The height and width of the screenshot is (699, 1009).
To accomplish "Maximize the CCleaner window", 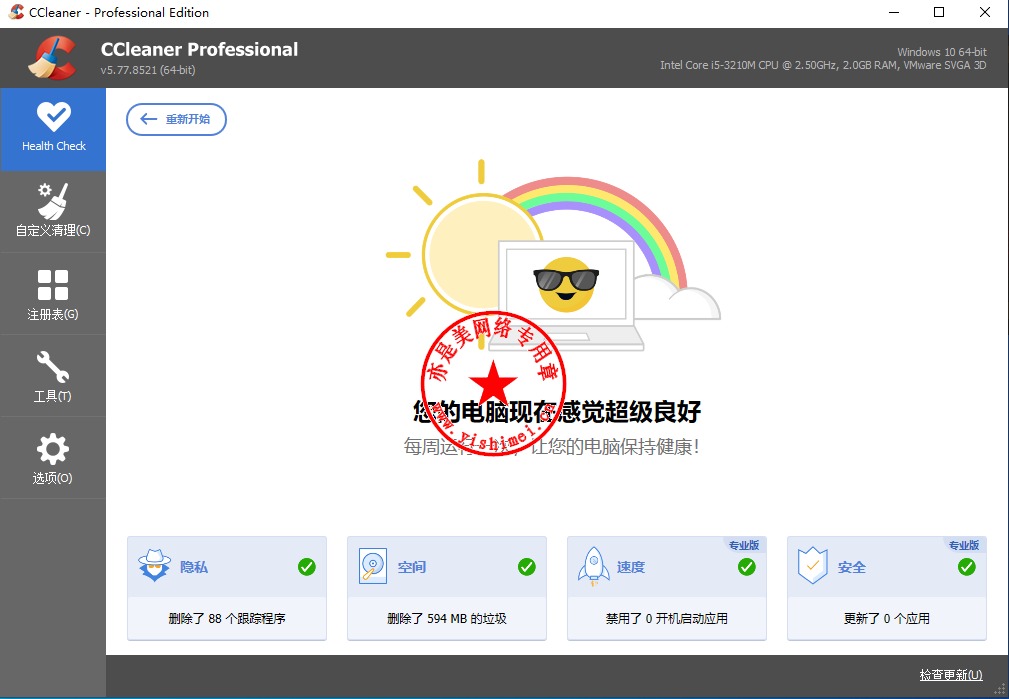I will click(x=939, y=13).
